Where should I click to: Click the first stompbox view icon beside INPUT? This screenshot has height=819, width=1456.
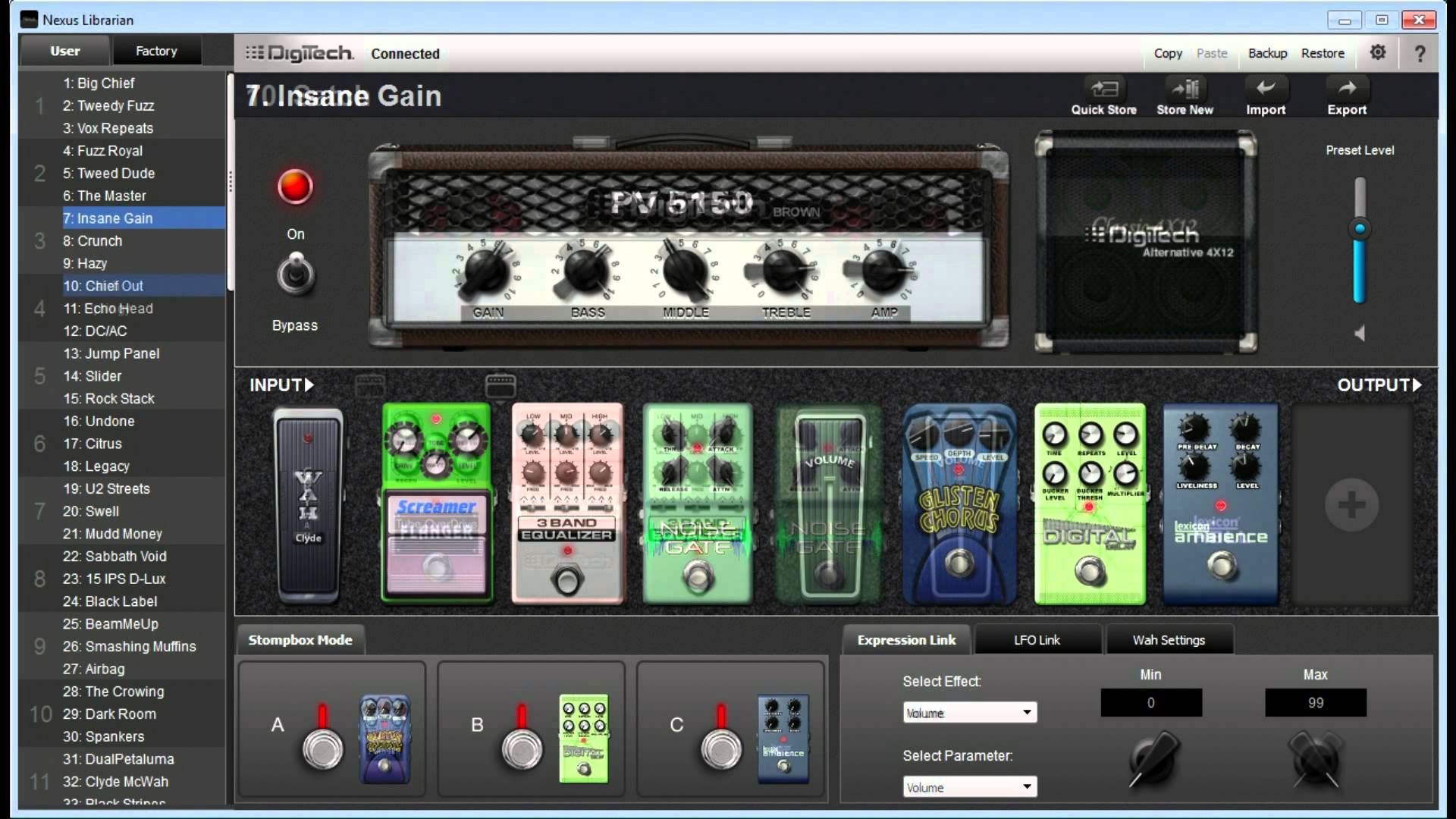(x=370, y=385)
